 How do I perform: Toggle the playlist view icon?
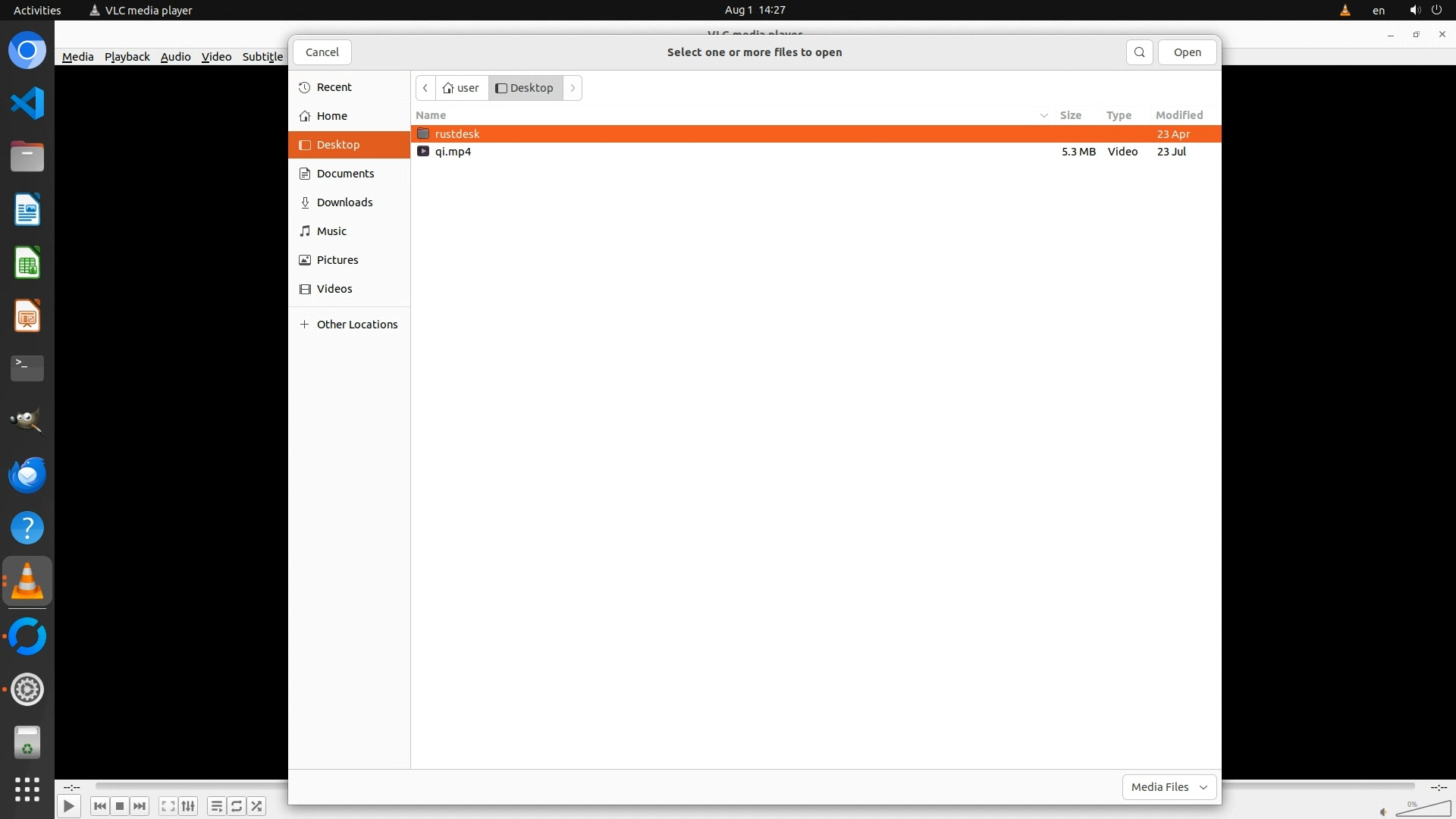coord(216,806)
